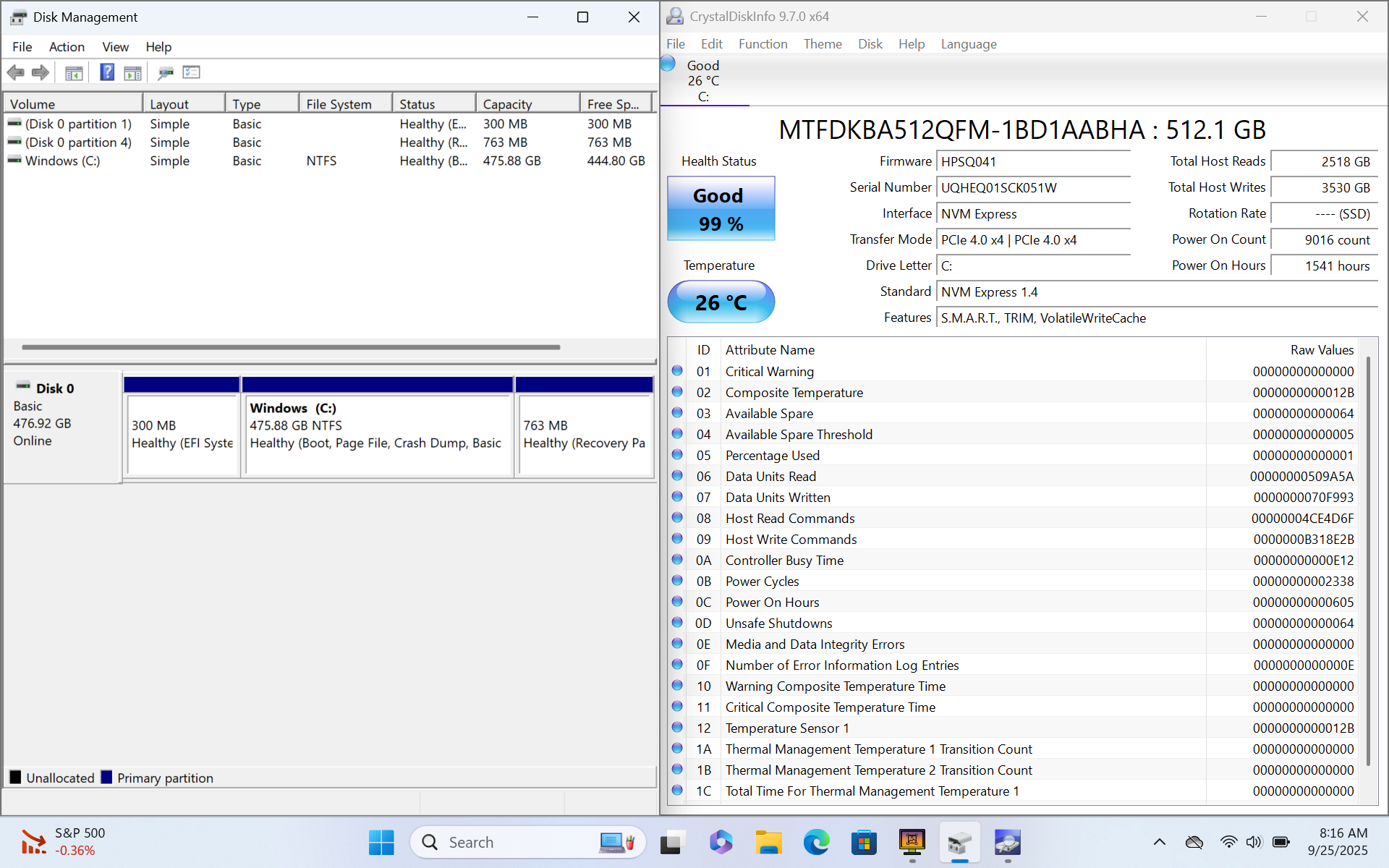Image resolution: width=1389 pixels, height=868 pixels.
Task: Click the Back arrow toolbar icon
Action: tap(15, 72)
